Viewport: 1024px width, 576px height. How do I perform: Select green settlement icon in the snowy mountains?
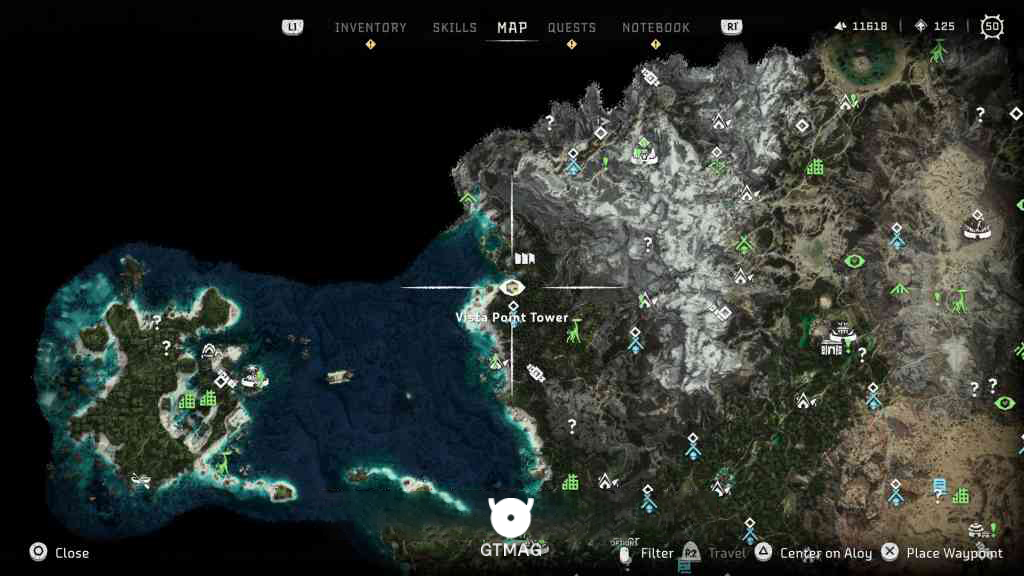click(x=644, y=152)
